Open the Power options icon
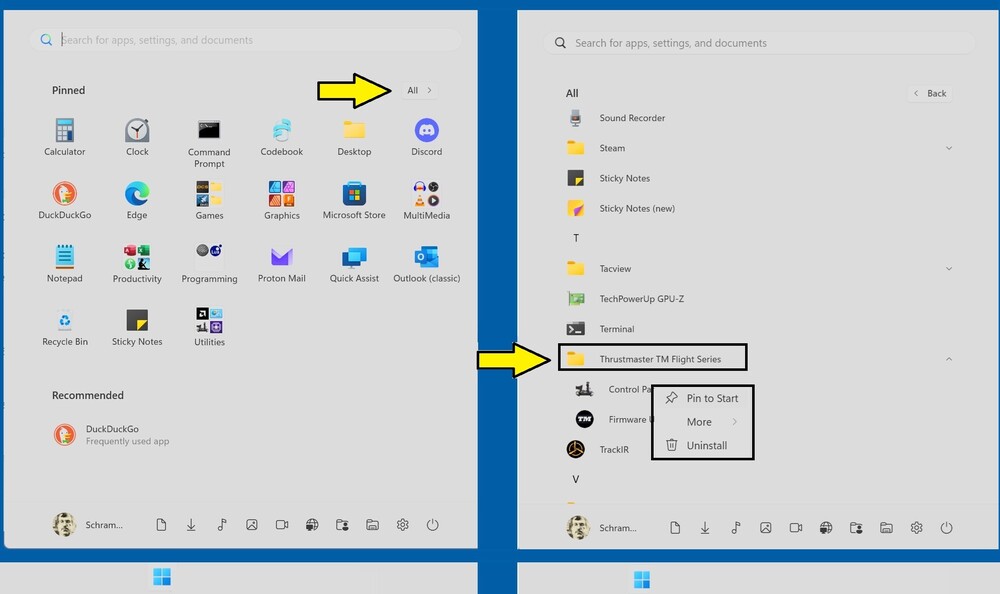The height and width of the screenshot is (594, 1000). coord(431,524)
